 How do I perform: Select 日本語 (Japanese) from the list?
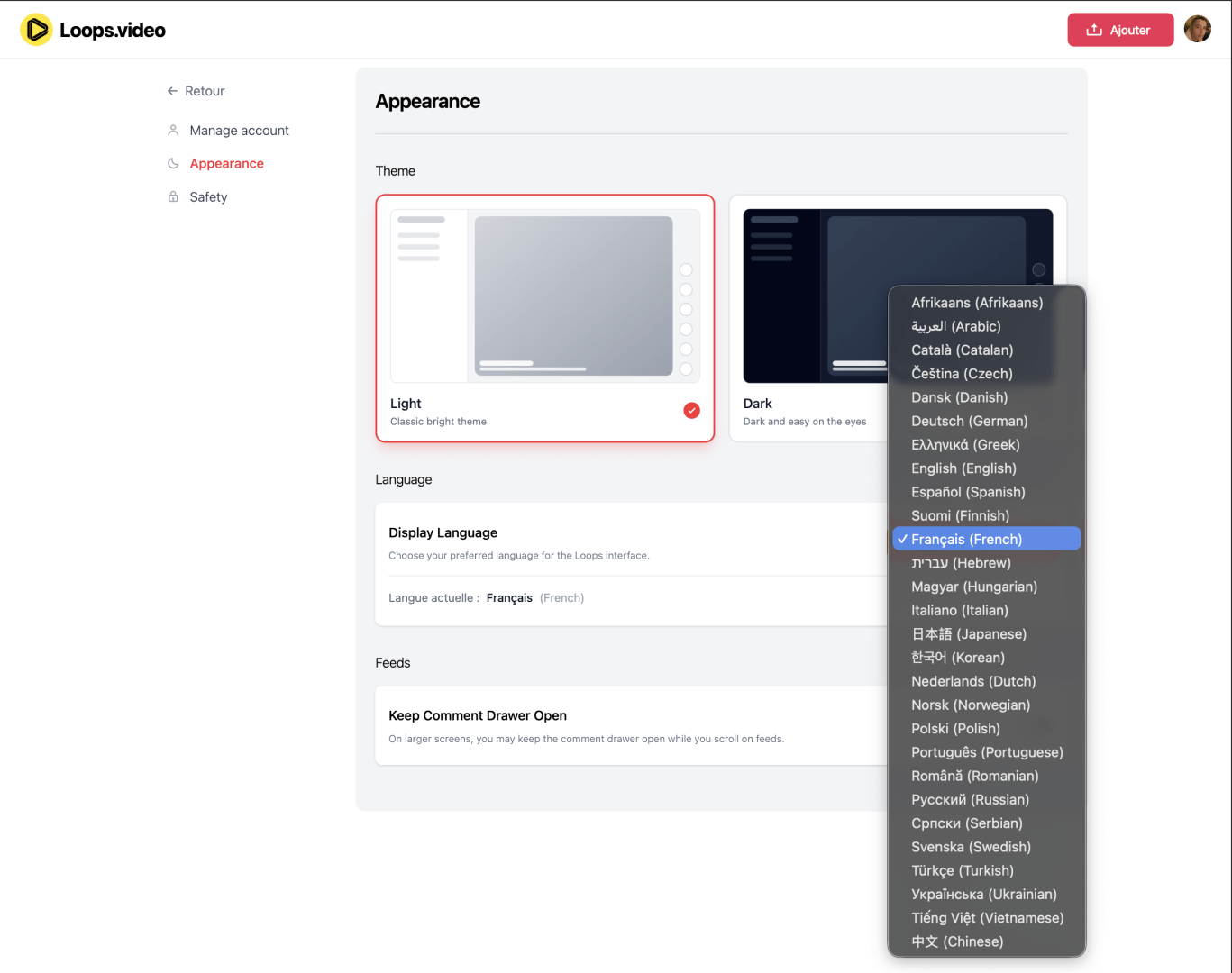(968, 634)
